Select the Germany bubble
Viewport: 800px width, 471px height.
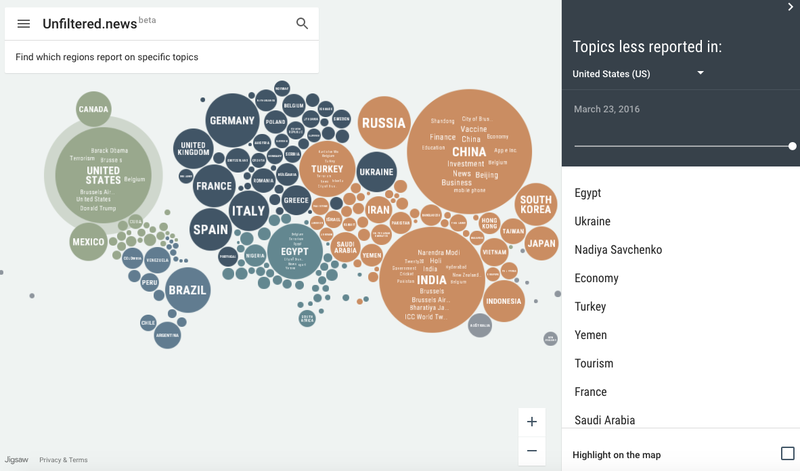point(232,121)
